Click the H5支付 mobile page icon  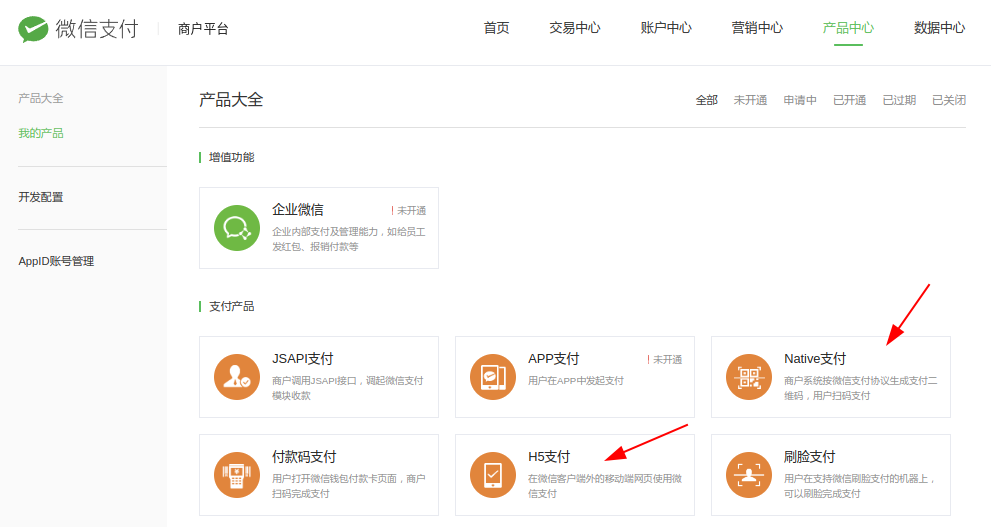coord(493,475)
